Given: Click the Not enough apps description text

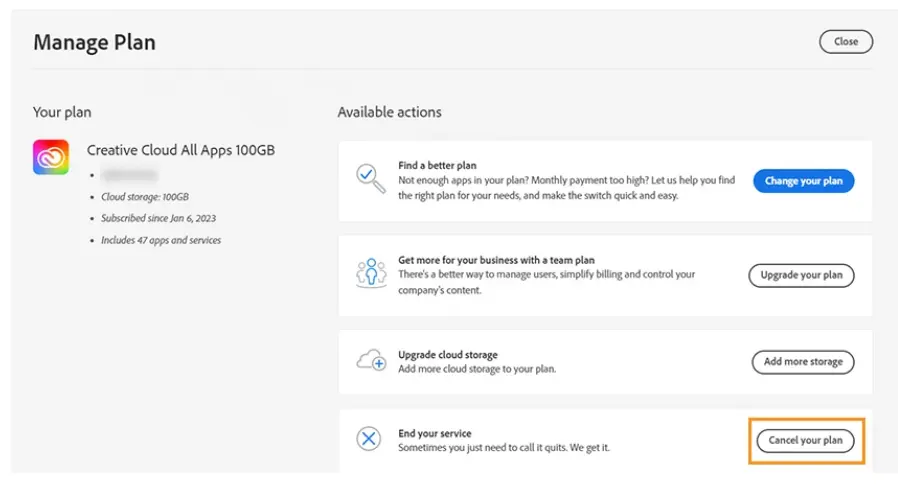Looking at the screenshot, I should click(566, 188).
